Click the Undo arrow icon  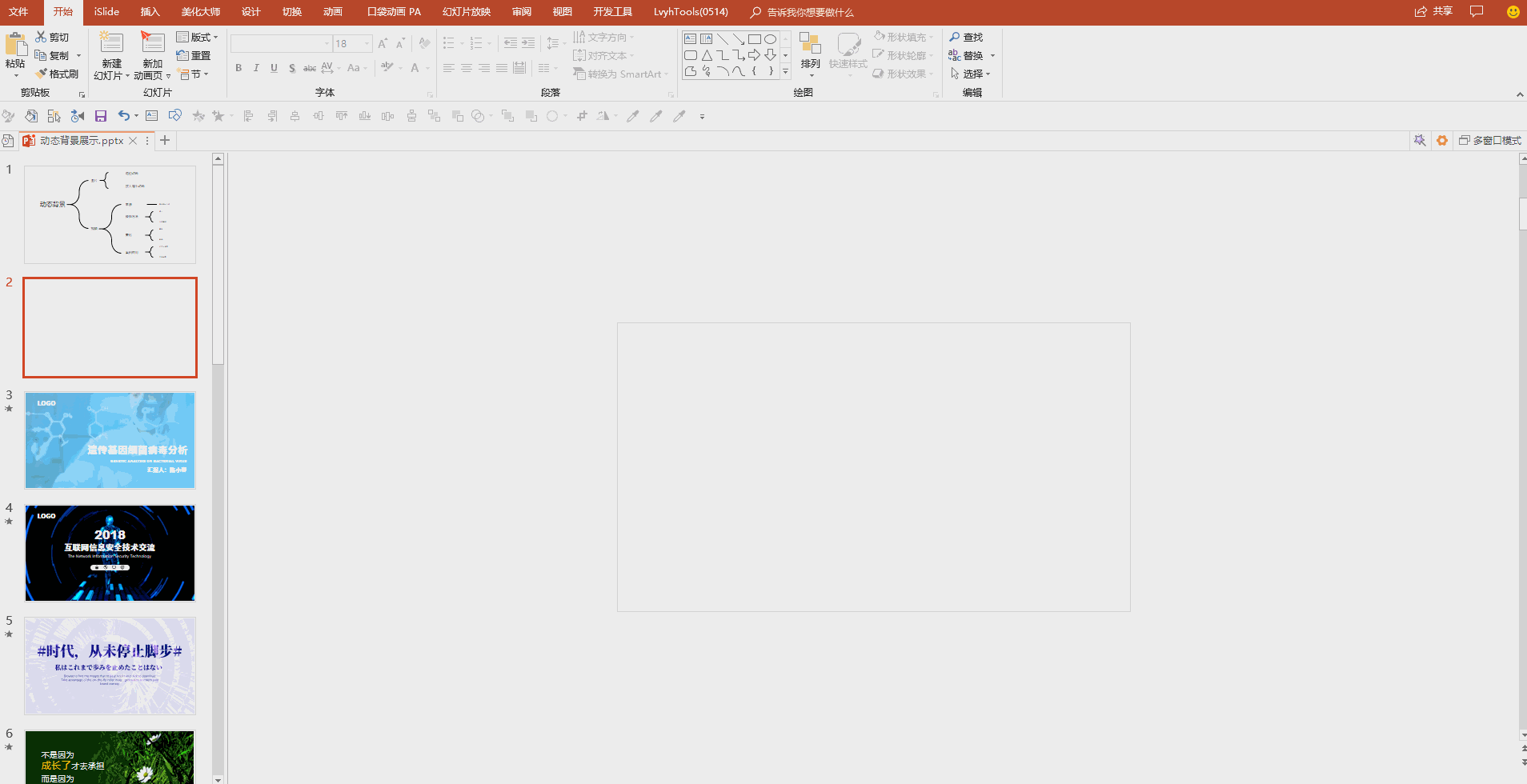tap(123, 116)
